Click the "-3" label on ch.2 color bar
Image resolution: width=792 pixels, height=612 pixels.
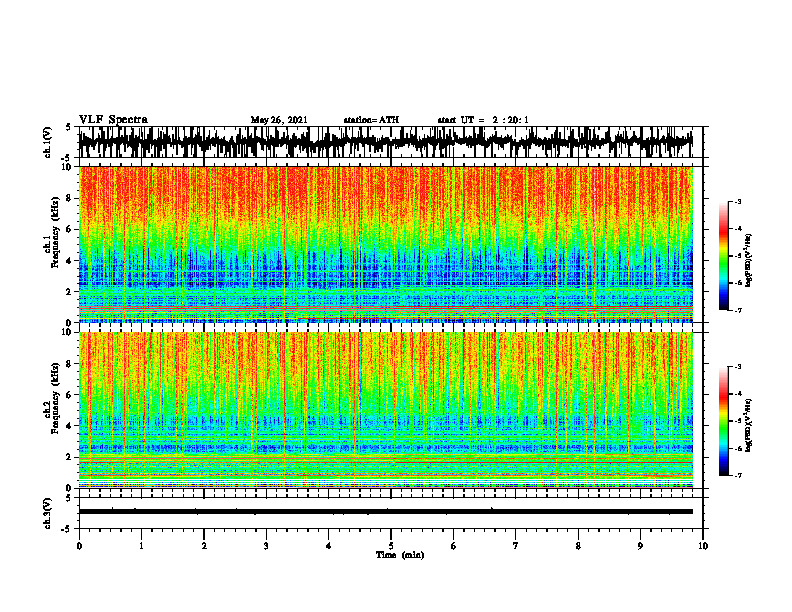point(737,367)
